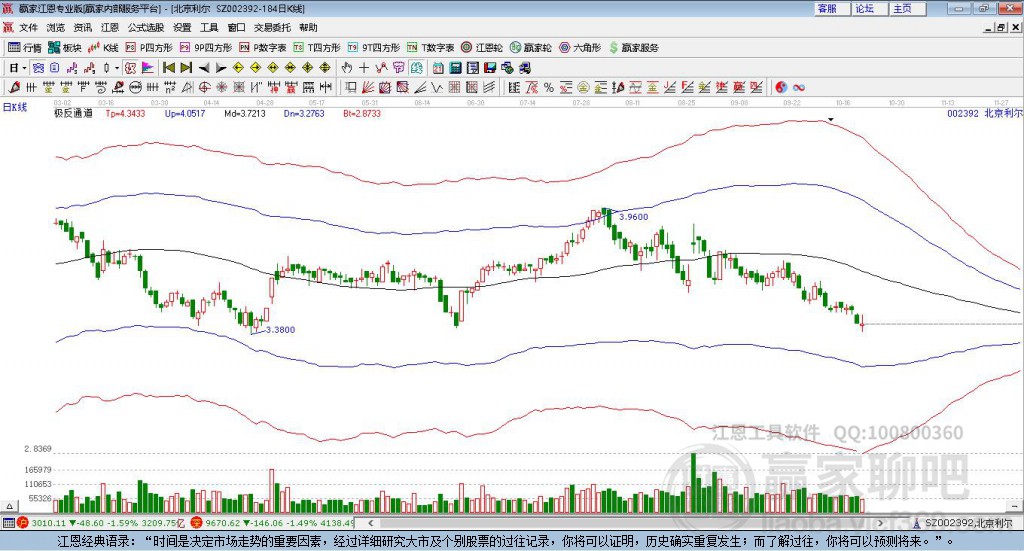Switch to the K线 candlestick chart

pyautogui.click(x=103, y=48)
